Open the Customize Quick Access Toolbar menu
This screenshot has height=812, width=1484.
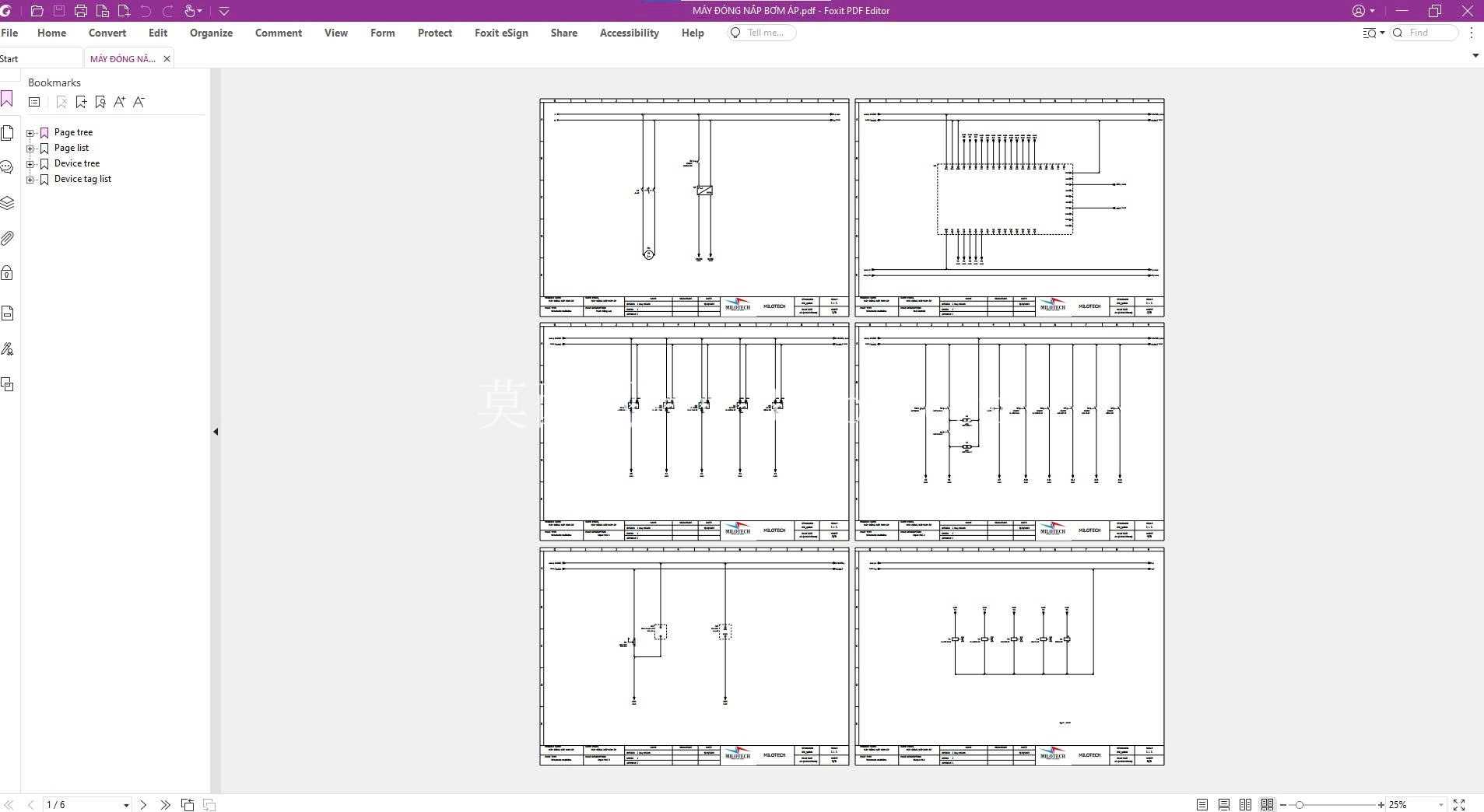tap(223, 11)
